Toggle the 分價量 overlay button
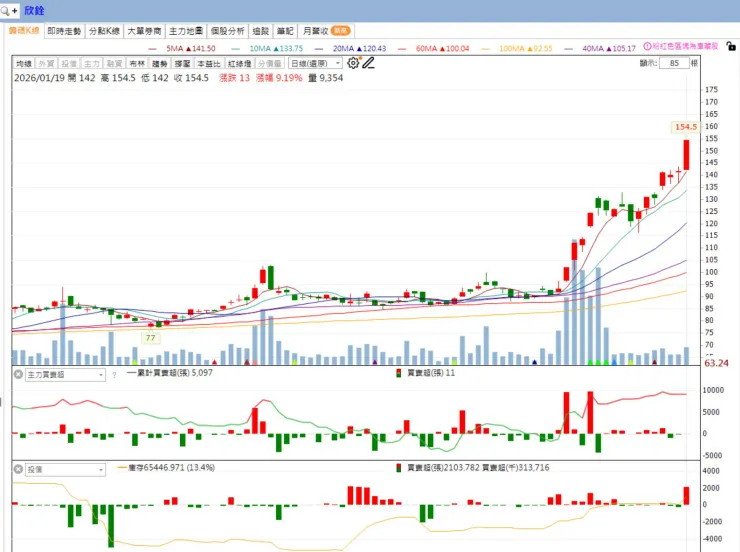The height and width of the screenshot is (552, 740). click(270, 63)
